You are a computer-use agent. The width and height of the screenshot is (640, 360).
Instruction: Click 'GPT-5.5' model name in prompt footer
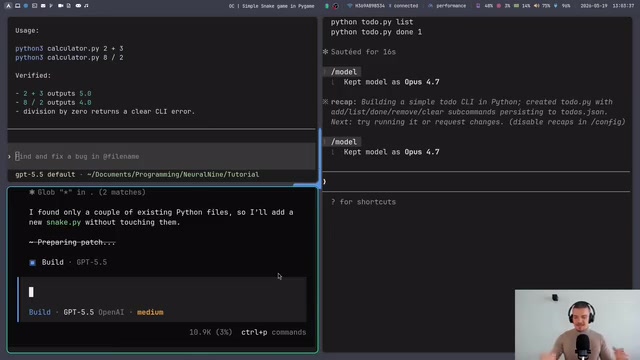pyautogui.click(x=78, y=312)
